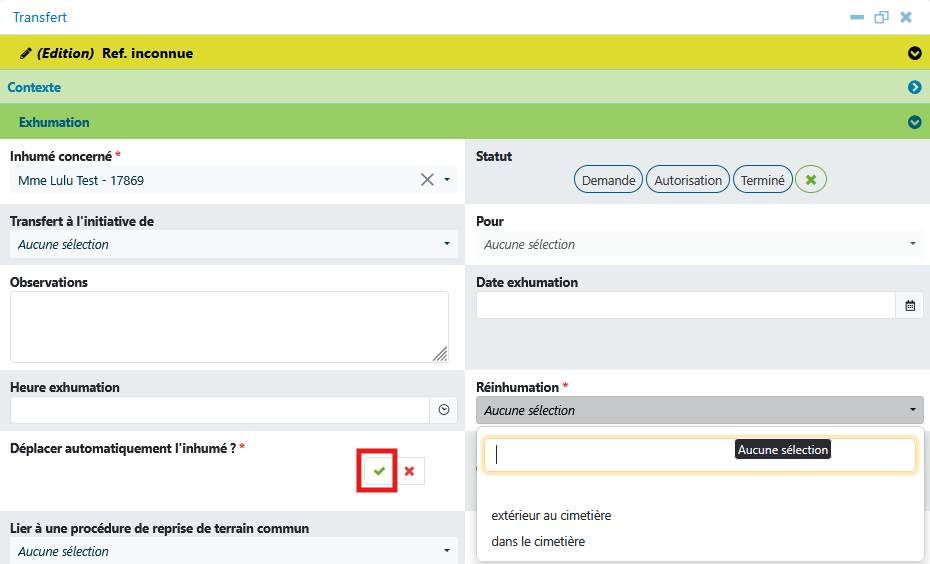Close the Transfert window
930x564 pixels.
tap(906, 17)
